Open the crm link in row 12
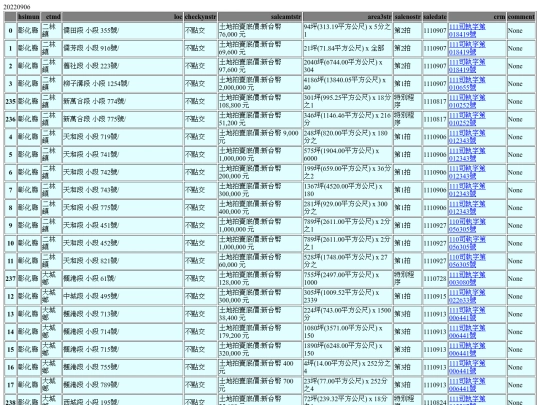 point(467,296)
